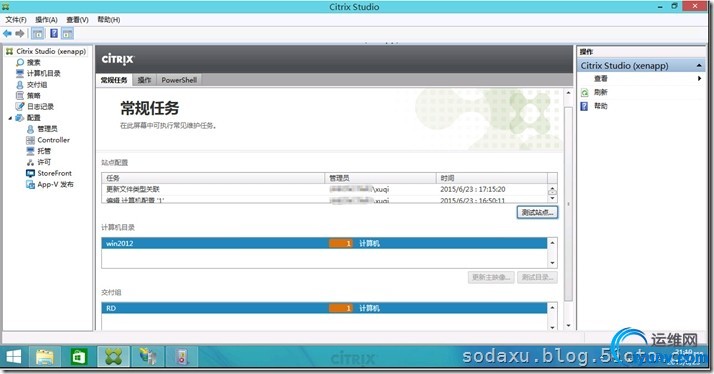Click the delivery group list scroll-up arrow
Screen dimensions: 714x374
(552, 308)
